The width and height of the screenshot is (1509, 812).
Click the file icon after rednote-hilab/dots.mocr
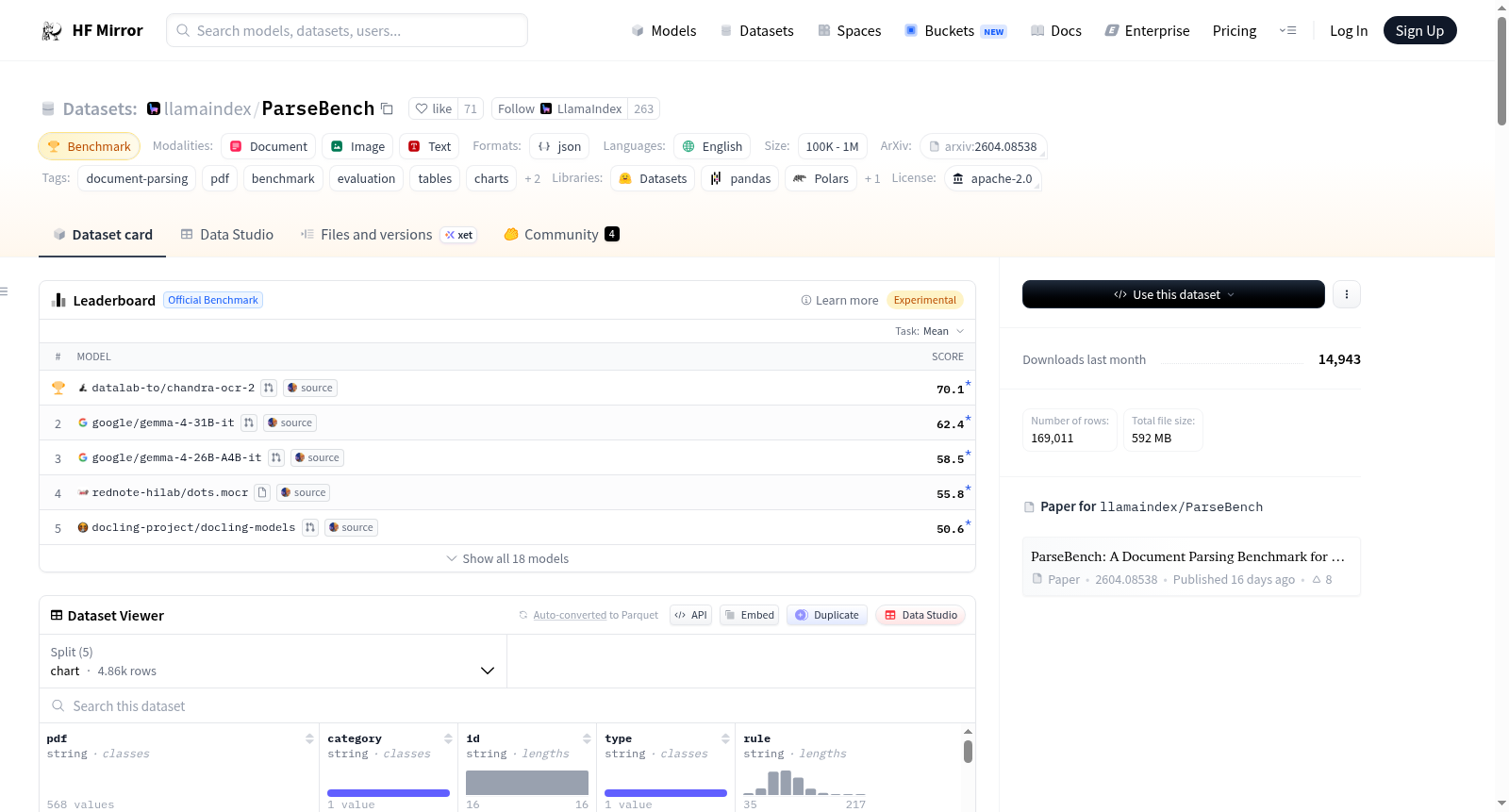[262, 492]
